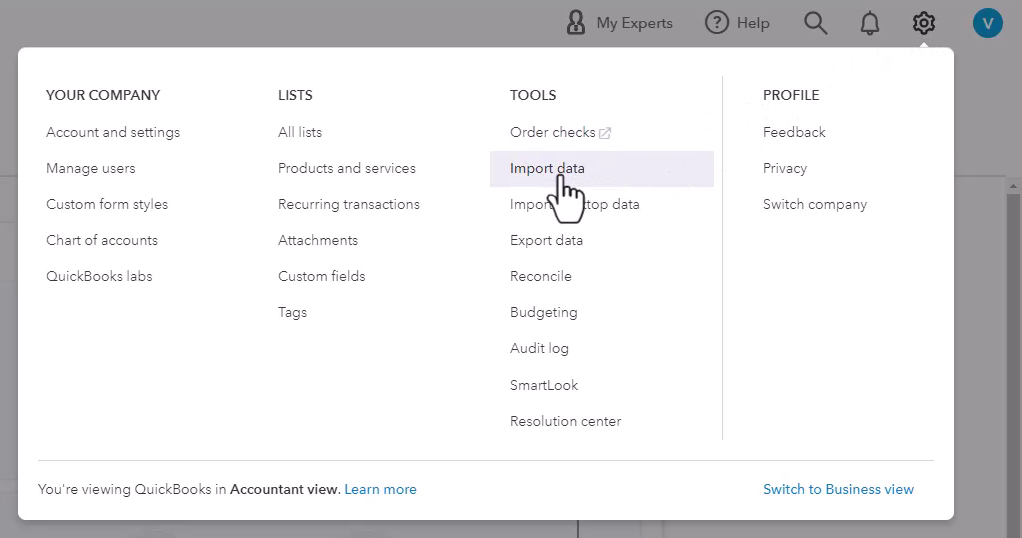This screenshot has height=538, width=1022.
Task: Open the My Experts person icon
Action: (x=576, y=23)
